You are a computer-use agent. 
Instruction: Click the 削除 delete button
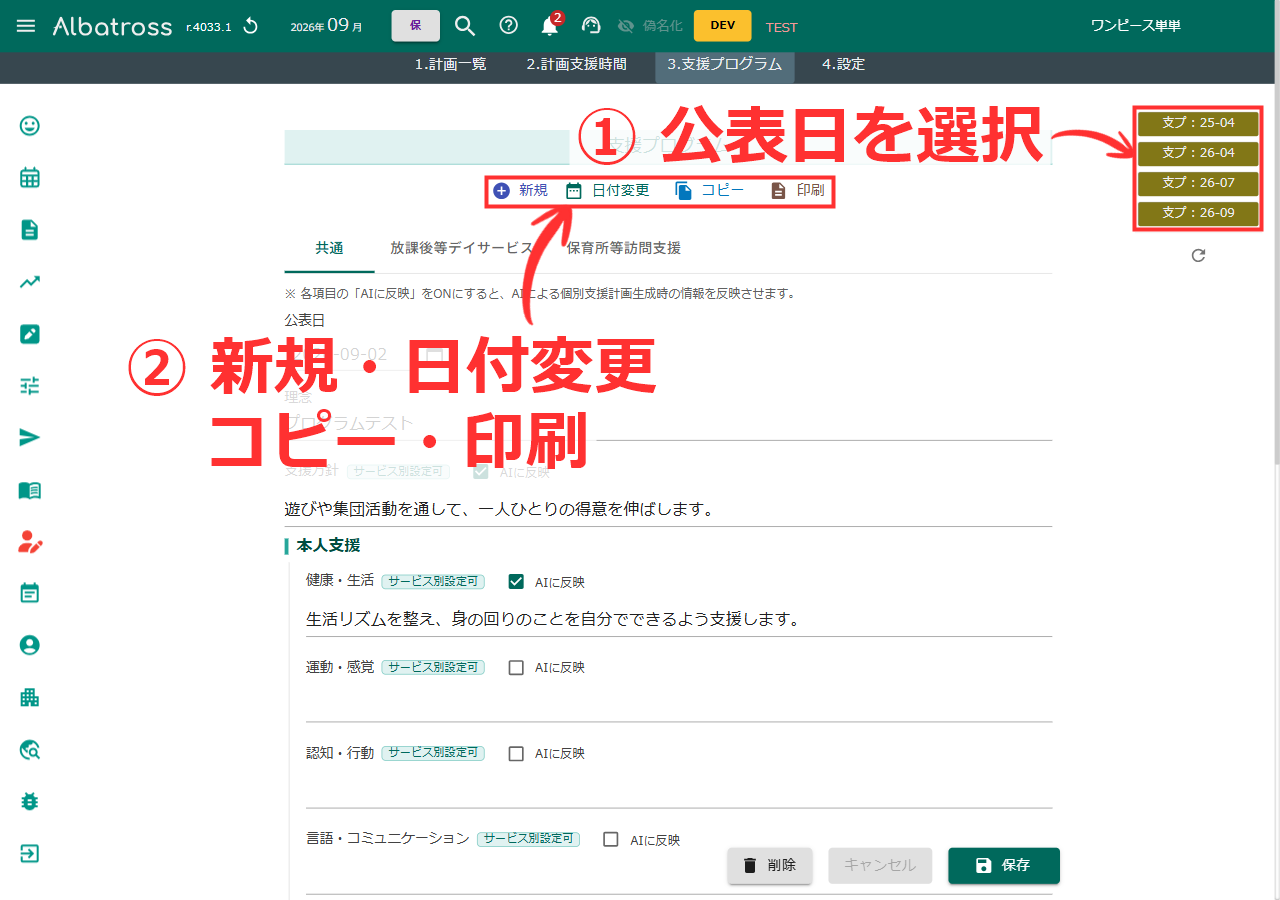770,866
